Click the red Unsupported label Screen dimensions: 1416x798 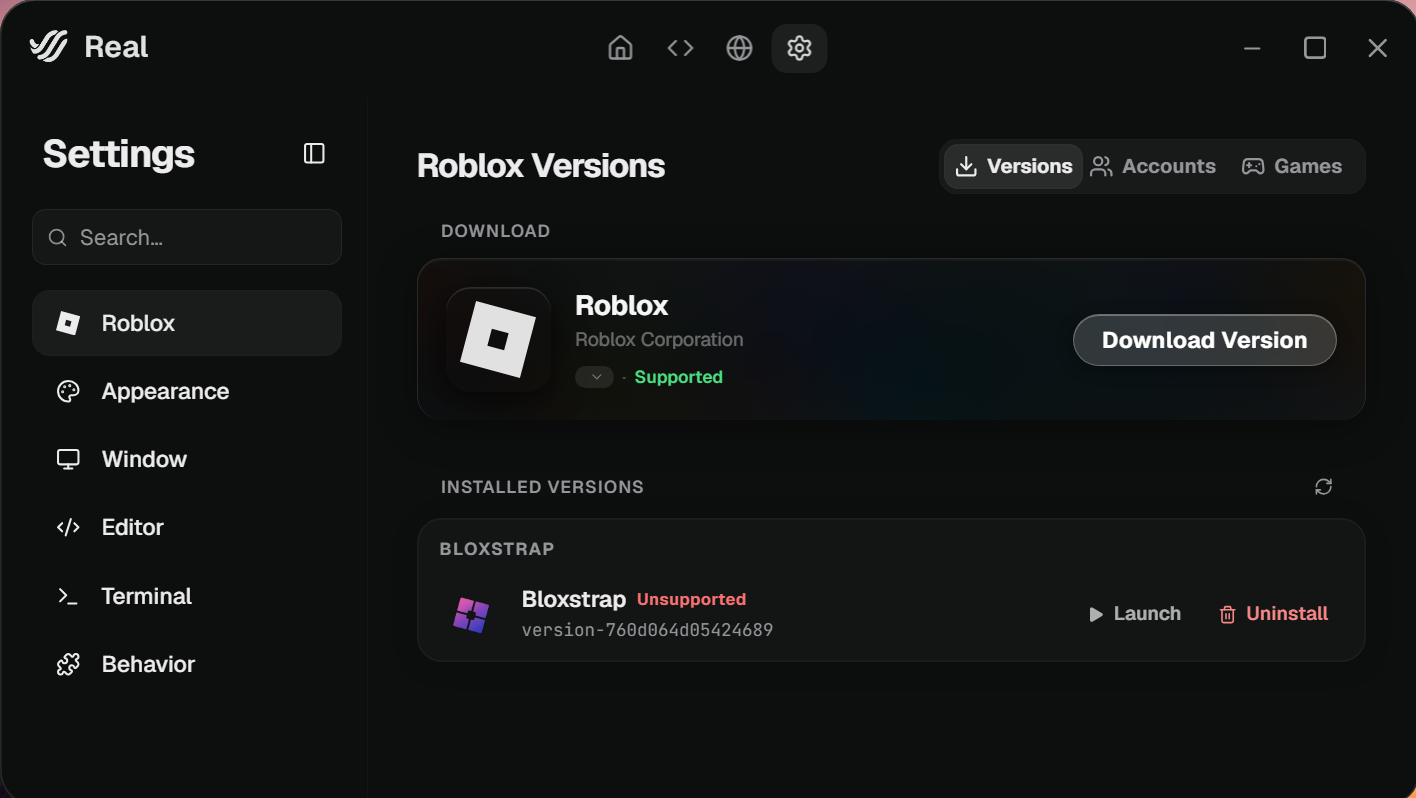tap(691, 599)
